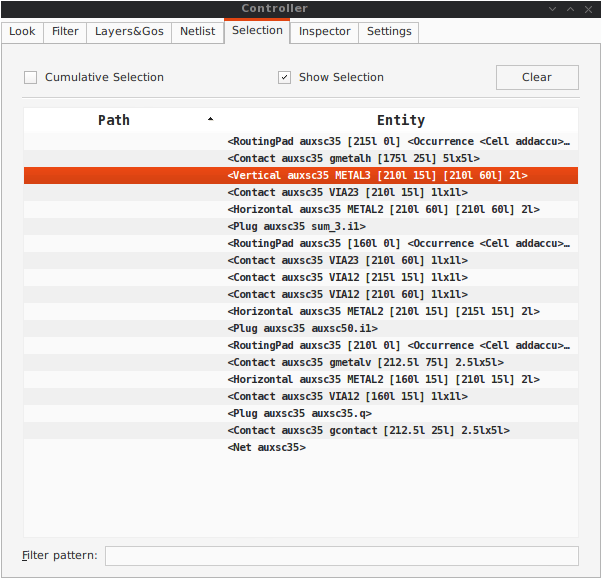Focus the Filter pattern input field
Viewport: 602px width, 579px height.
pos(342,556)
